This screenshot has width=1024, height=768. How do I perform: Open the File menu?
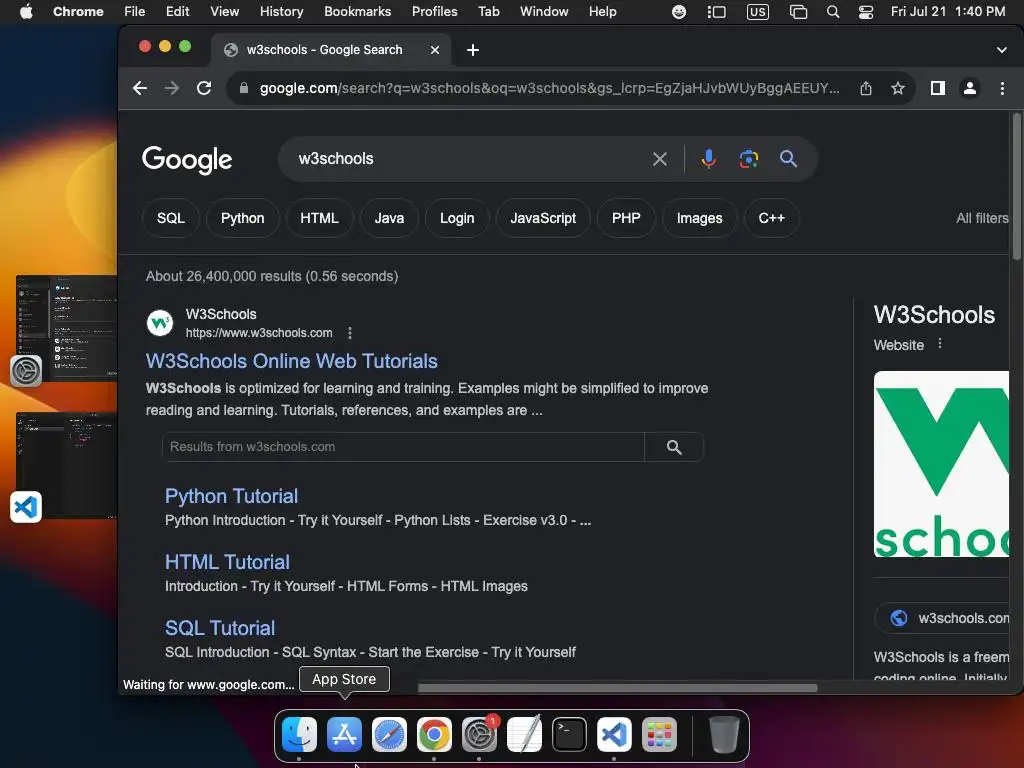coord(135,12)
